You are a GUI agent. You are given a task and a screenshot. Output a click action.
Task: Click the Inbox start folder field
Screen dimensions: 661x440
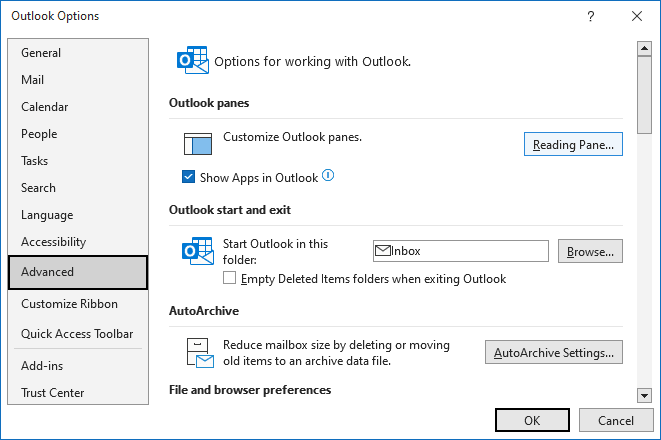pyautogui.click(x=461, y=251)
